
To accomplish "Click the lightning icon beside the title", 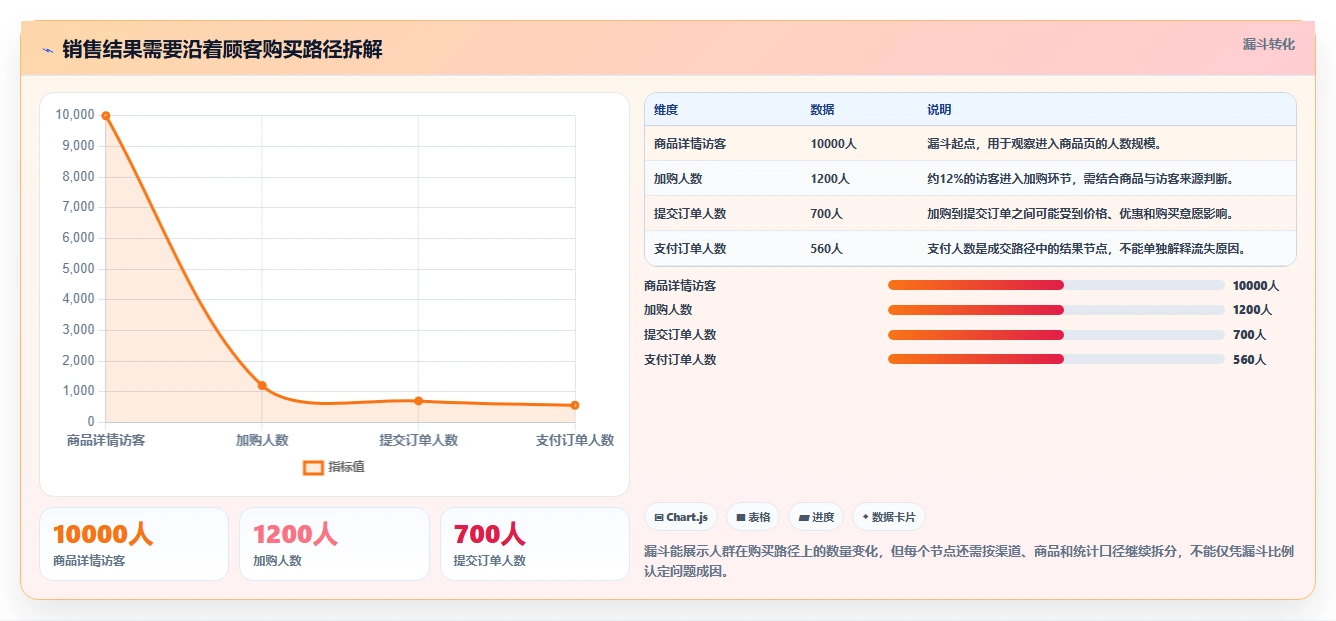I will 47,50.
